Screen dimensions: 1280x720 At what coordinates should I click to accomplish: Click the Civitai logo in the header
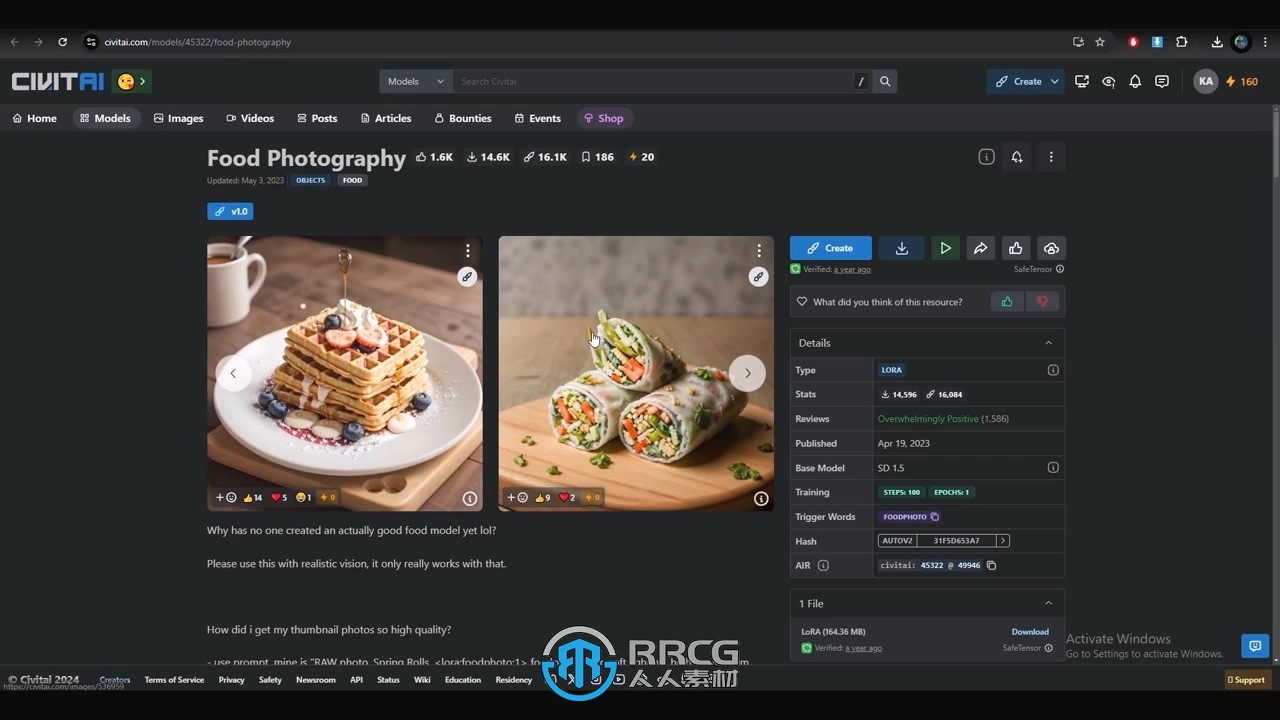pyautogui.click(x=57, y=82)
